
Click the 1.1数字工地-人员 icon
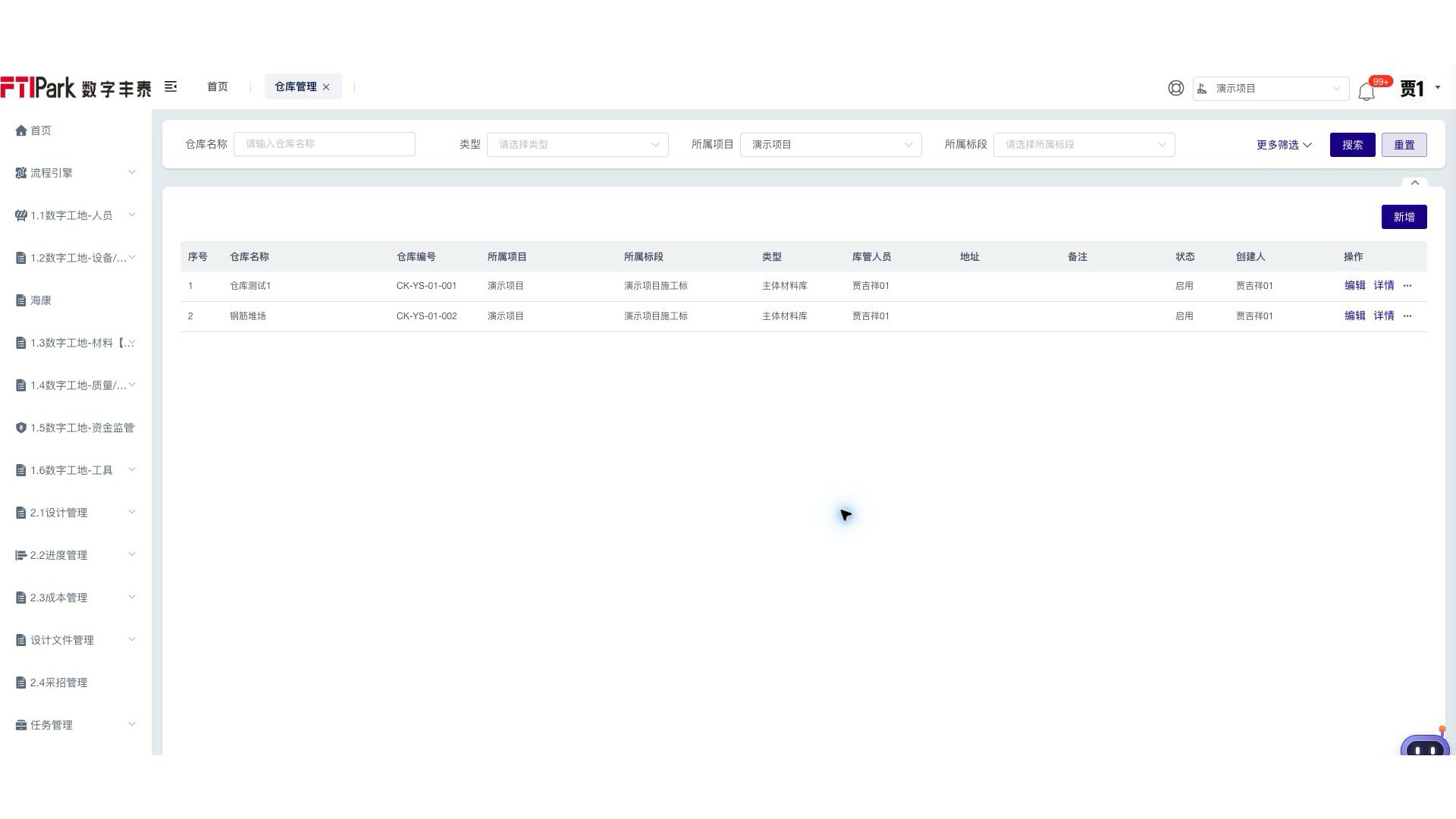[x=21, y=215]
